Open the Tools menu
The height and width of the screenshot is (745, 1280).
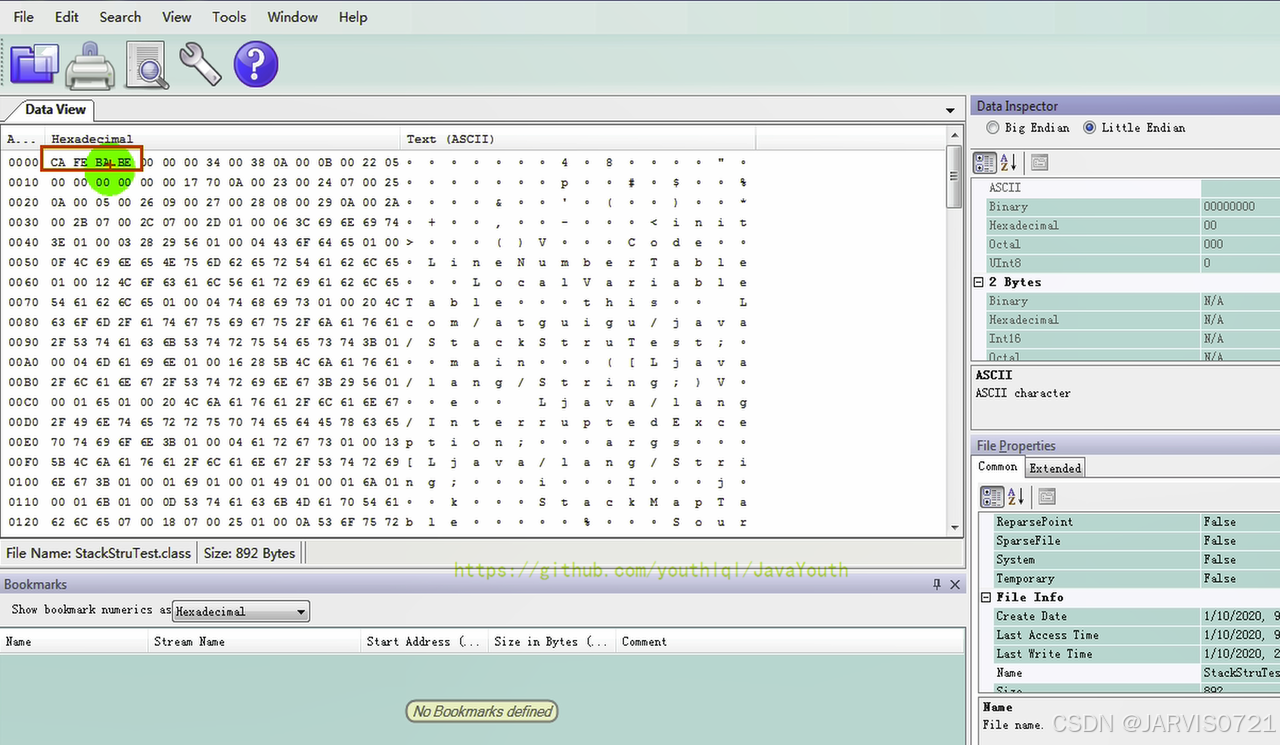click(229, 17)
